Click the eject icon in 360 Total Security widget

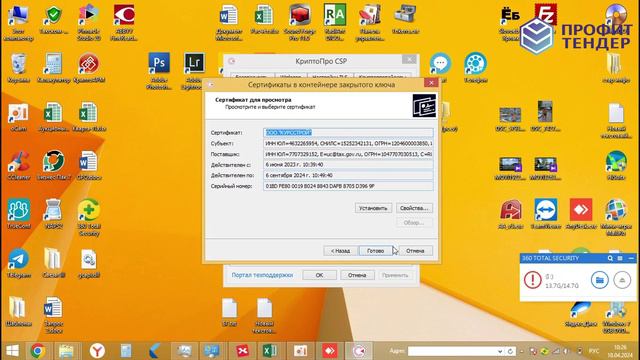click(x=622, y=280)
